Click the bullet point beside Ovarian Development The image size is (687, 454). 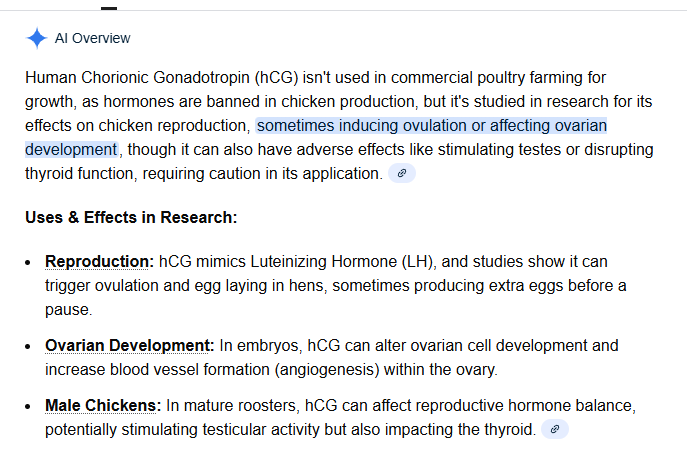[31, 347]
